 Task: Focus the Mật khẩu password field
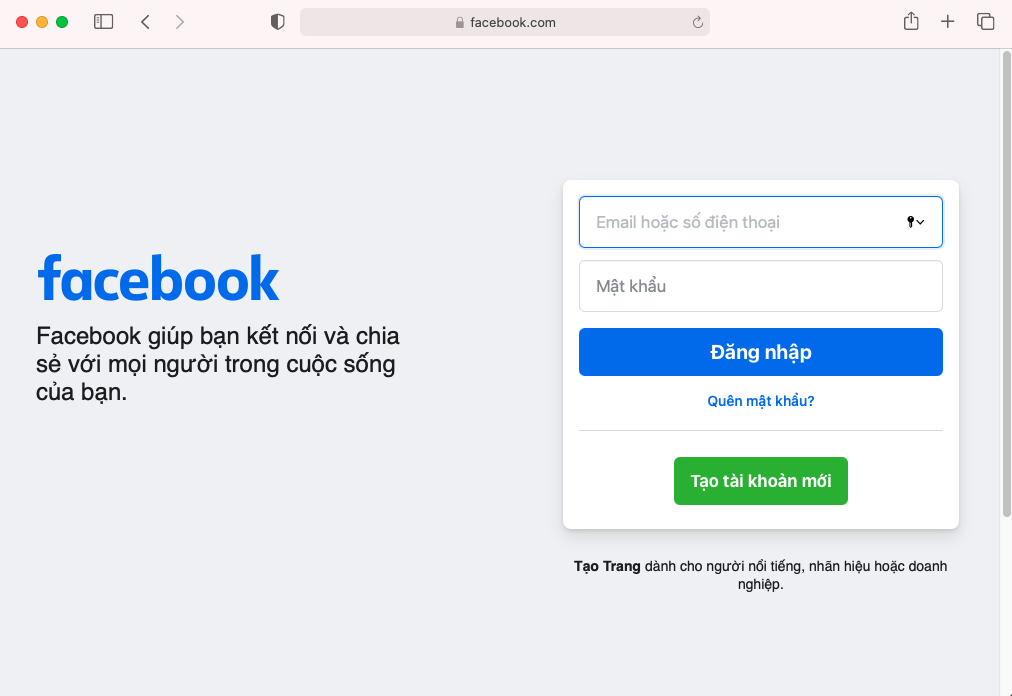click(760, 286)
